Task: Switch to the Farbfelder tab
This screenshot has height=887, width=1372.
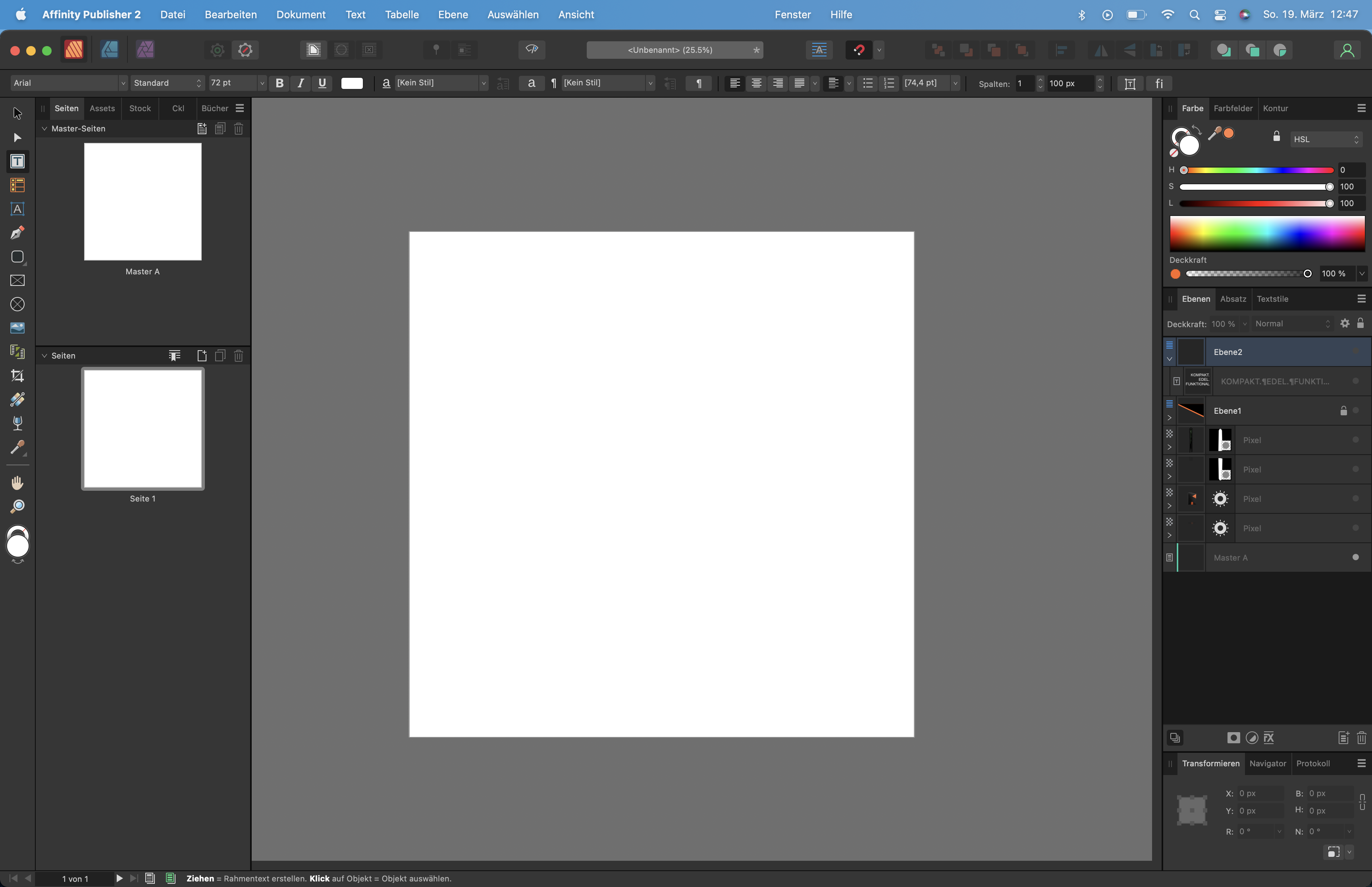Action: 1233,108
